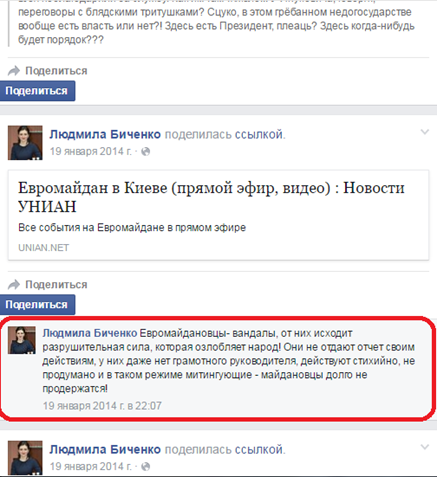Open post options chevron on middle post

pyautogui.click(x=425, y=132)
